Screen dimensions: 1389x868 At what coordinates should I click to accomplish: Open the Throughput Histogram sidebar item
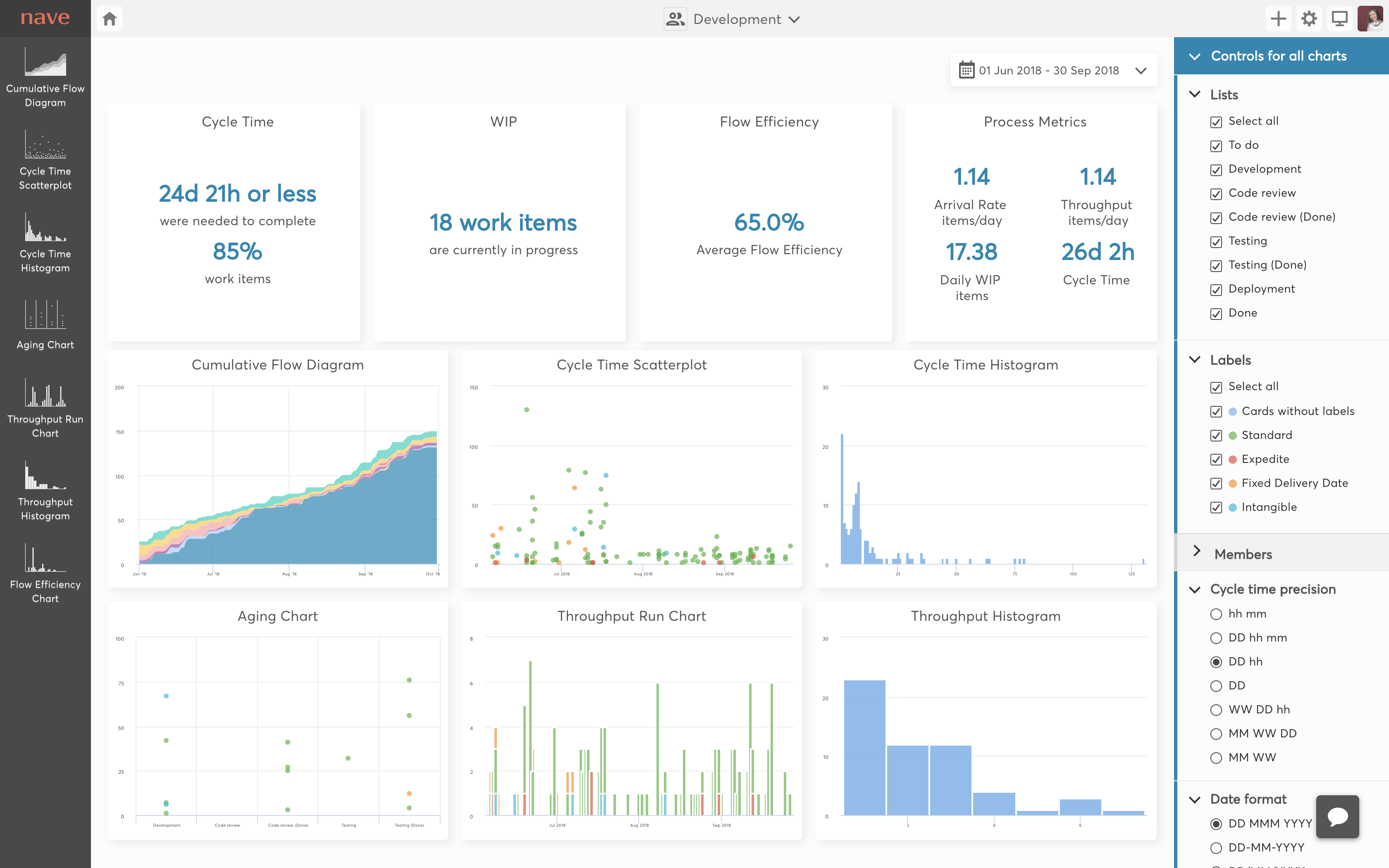coord(45,477)
